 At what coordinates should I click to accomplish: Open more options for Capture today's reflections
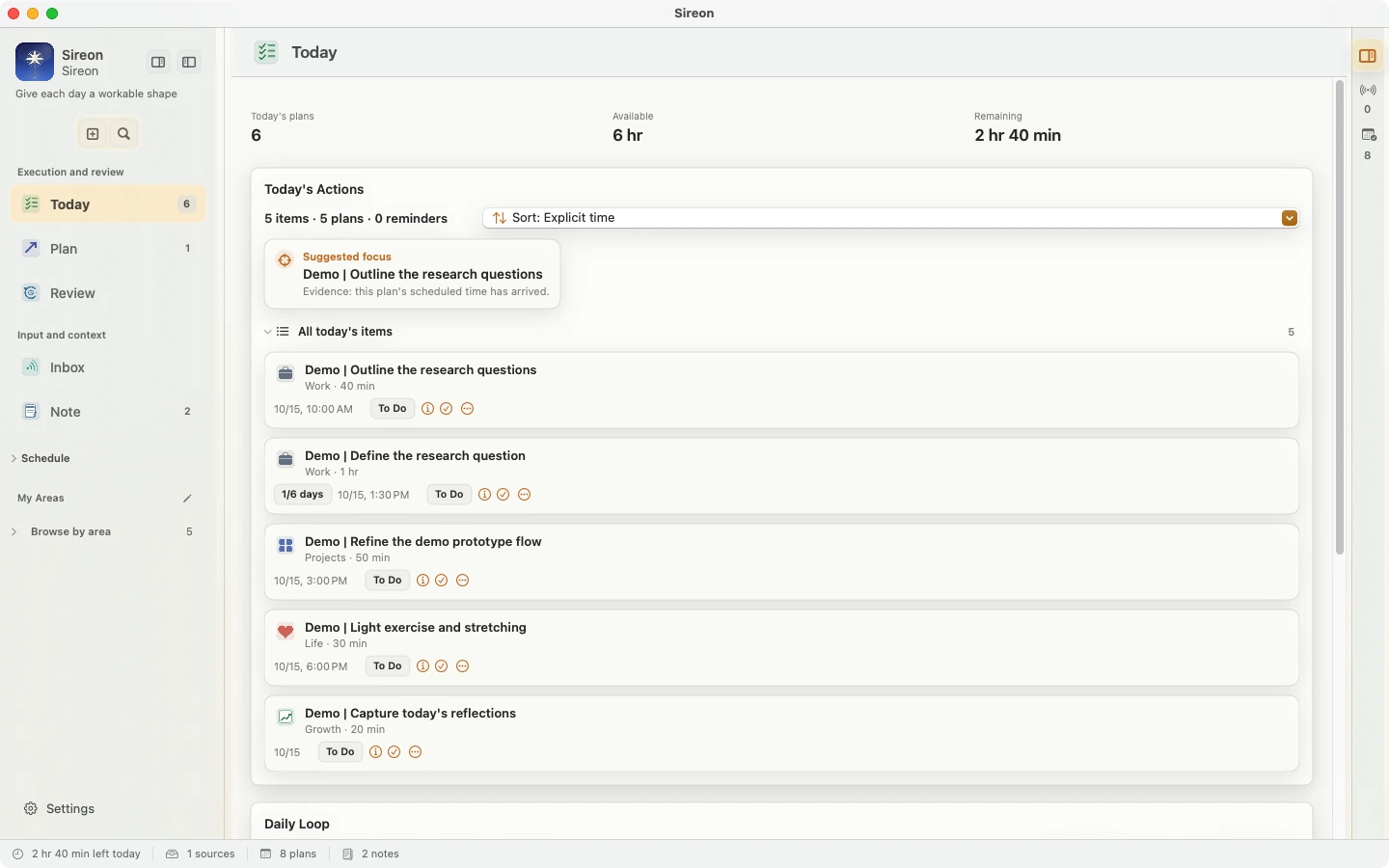point(416,752)
